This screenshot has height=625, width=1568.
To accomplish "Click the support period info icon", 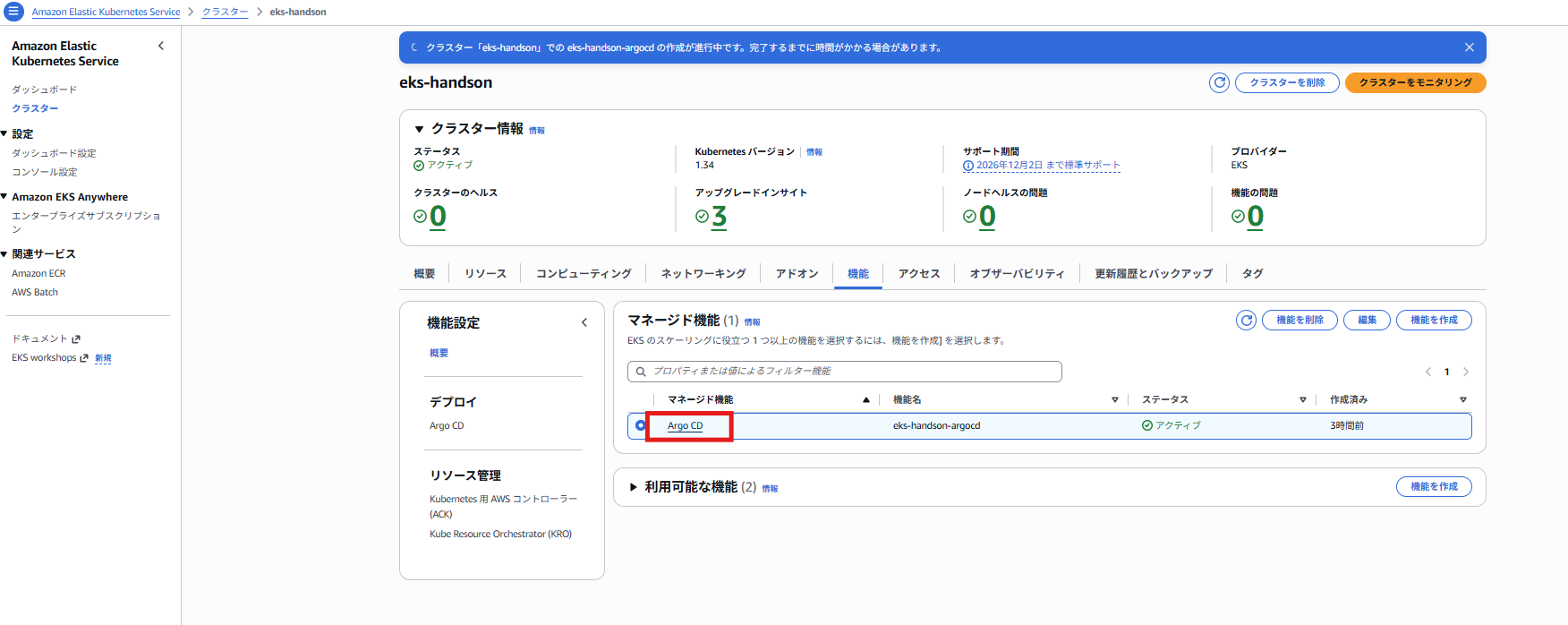I will click(968, 166).
